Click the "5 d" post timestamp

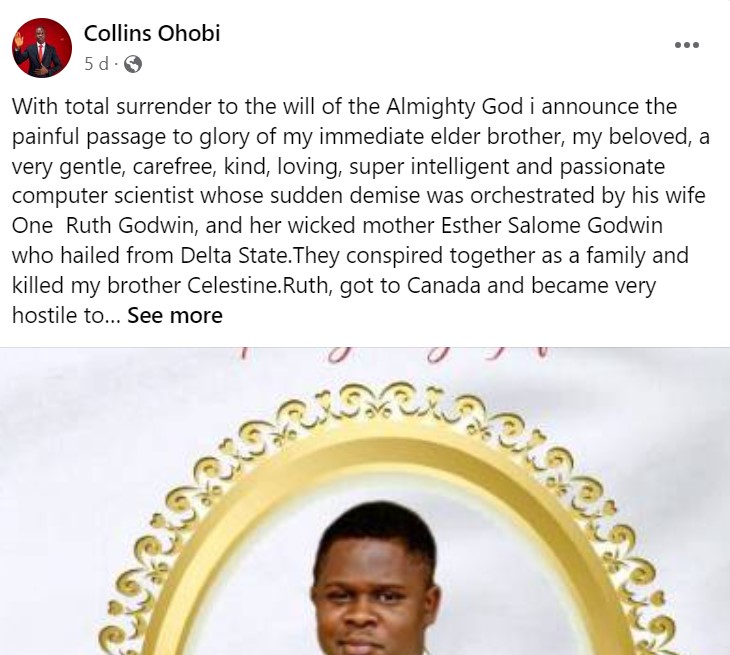[96, 64]
